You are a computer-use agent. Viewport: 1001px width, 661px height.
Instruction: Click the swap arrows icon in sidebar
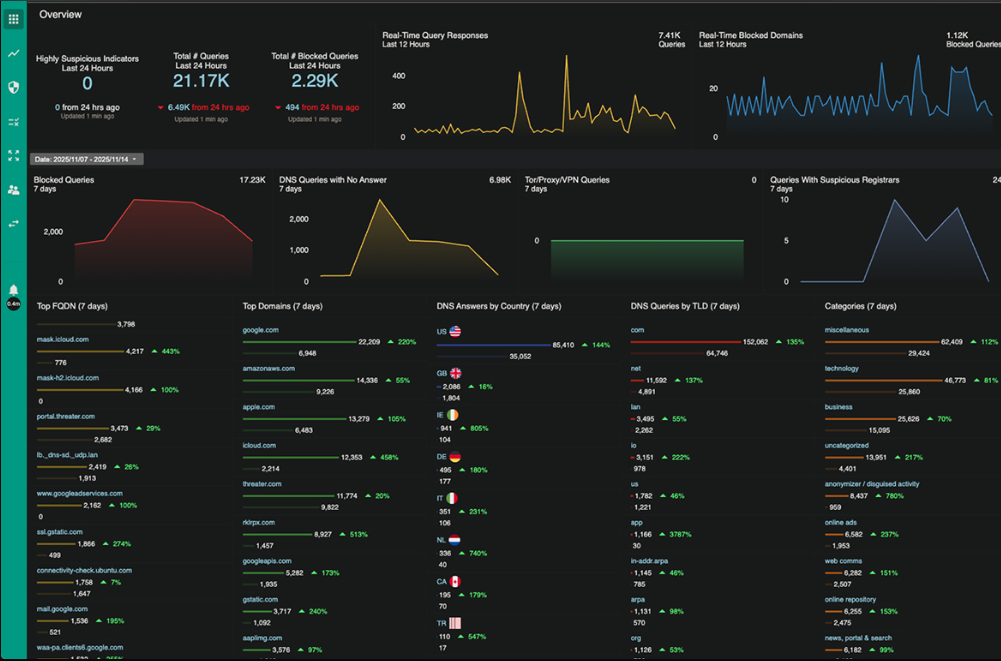pyautogui.click(x=13, y=224)
